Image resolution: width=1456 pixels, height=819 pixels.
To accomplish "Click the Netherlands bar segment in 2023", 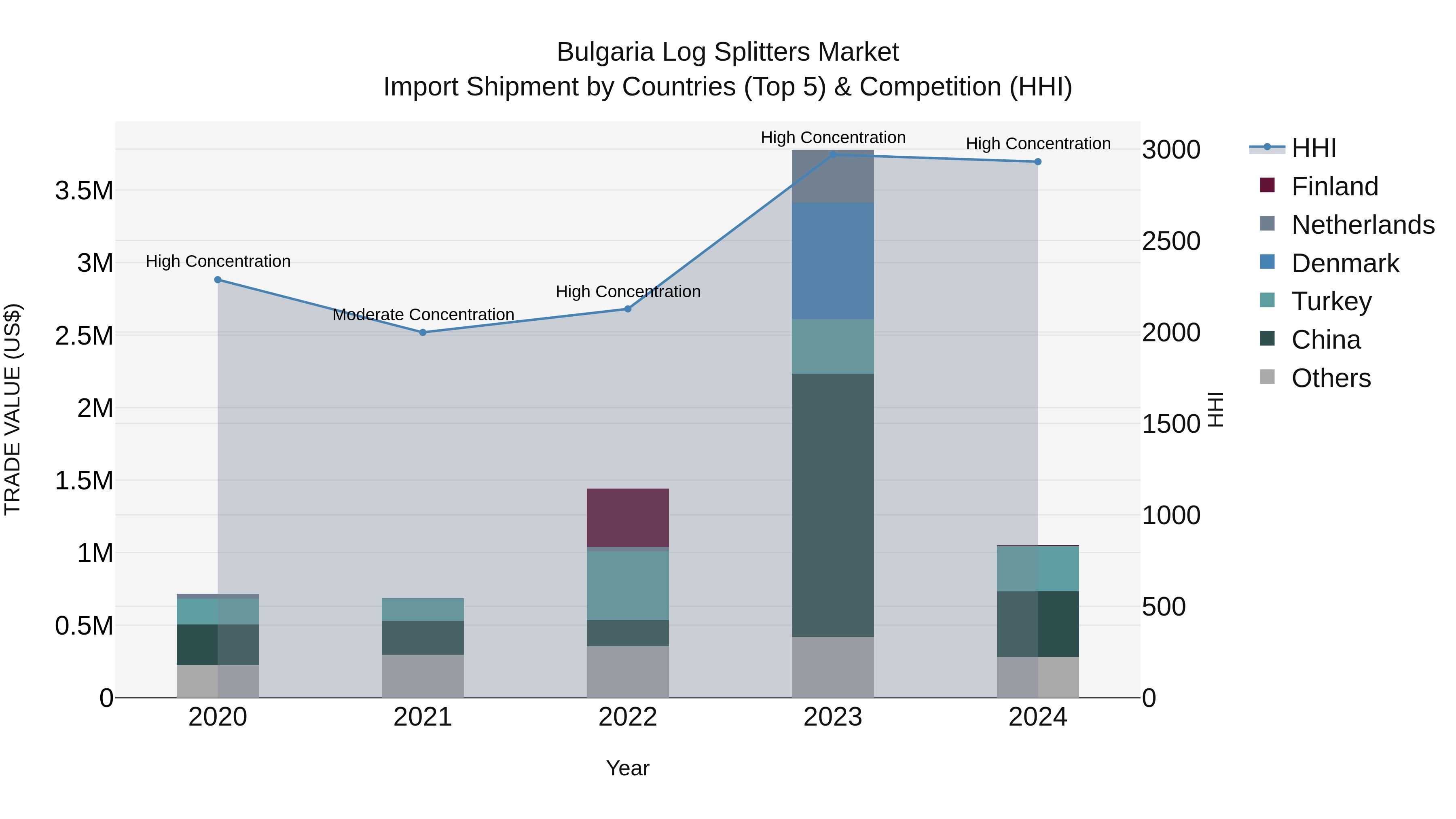I will pyautogui.click(x=833, y=176).
